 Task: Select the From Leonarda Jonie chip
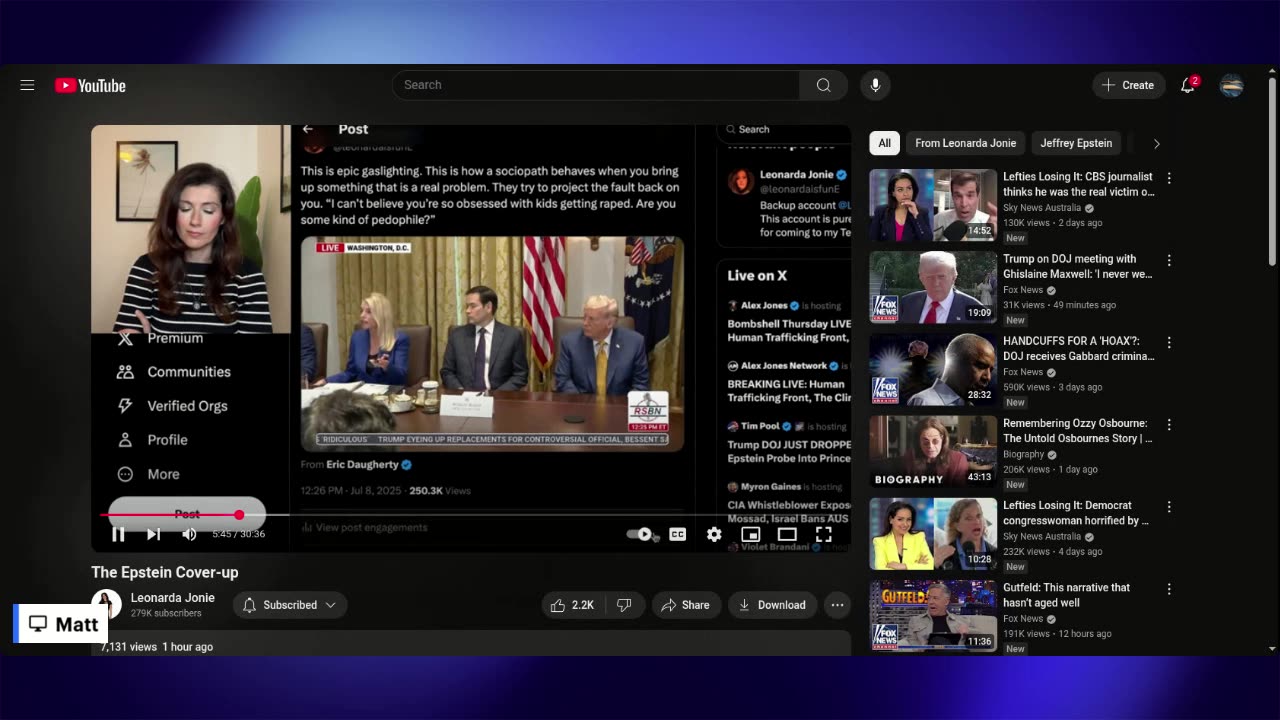pos(965,143)
